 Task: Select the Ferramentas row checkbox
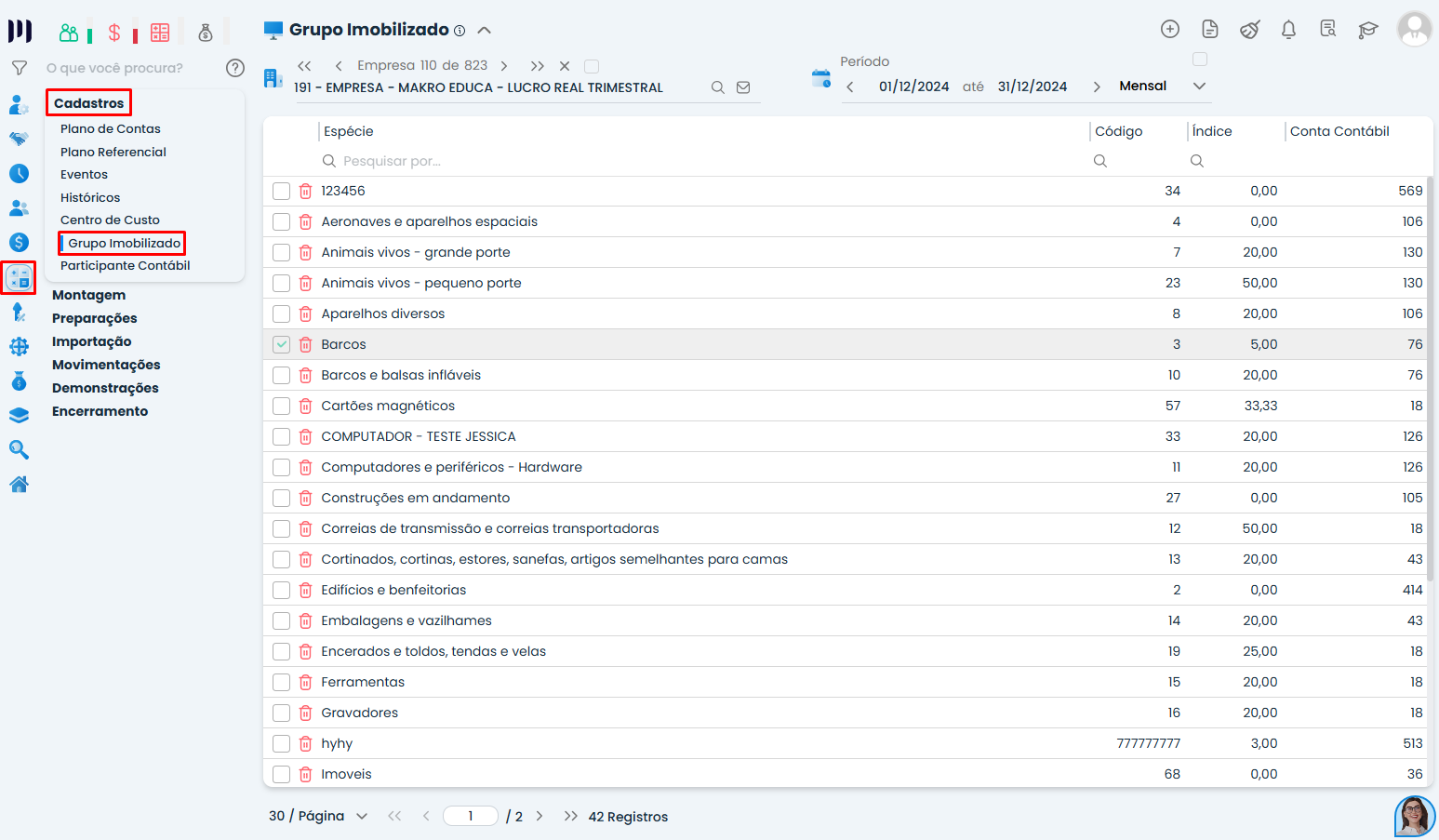coord(281,682)
